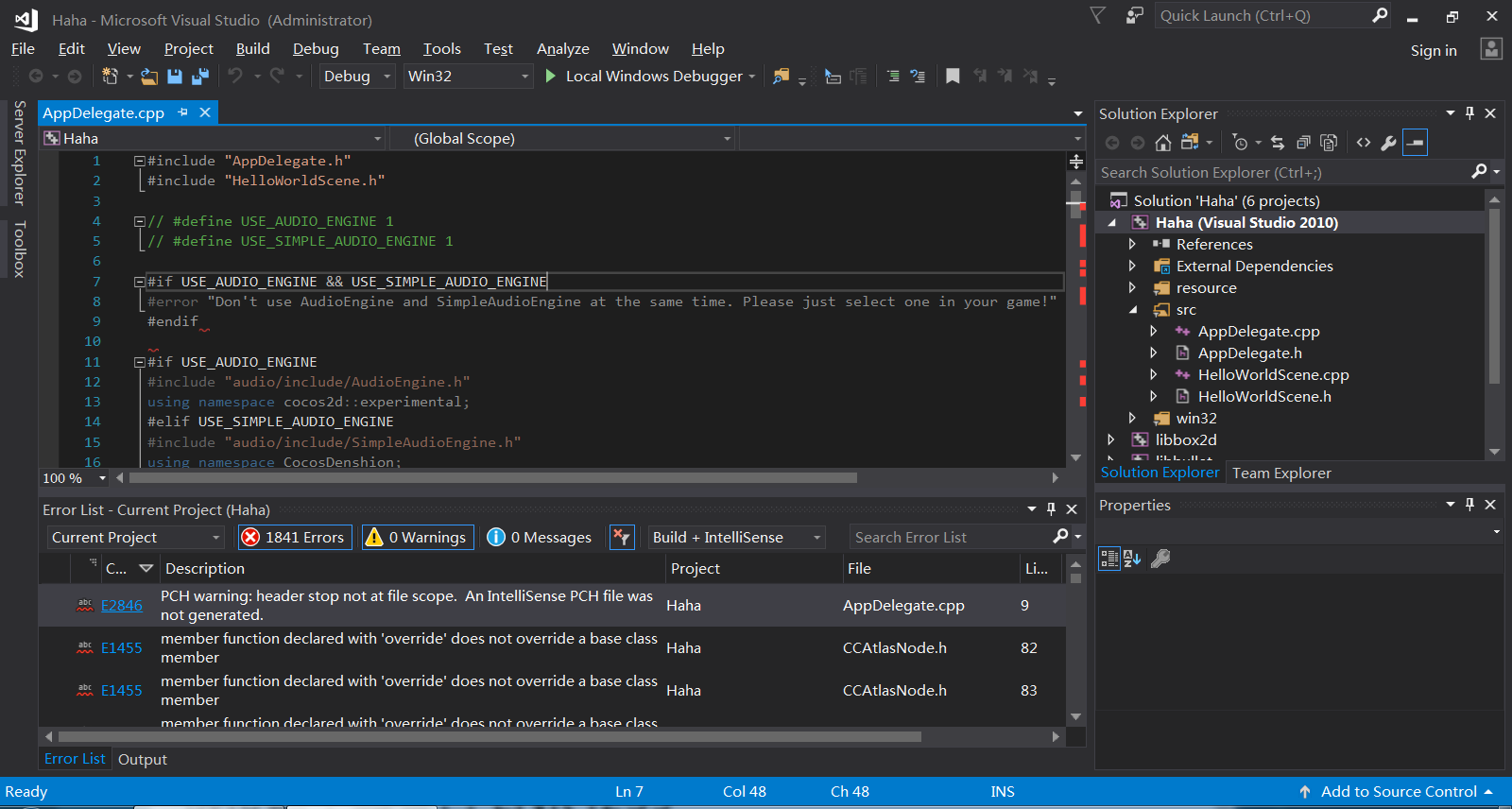Click the View Code angle-brackets icon
The width and height of the screenshot is (1512, 809).
tap(1363, 143)
